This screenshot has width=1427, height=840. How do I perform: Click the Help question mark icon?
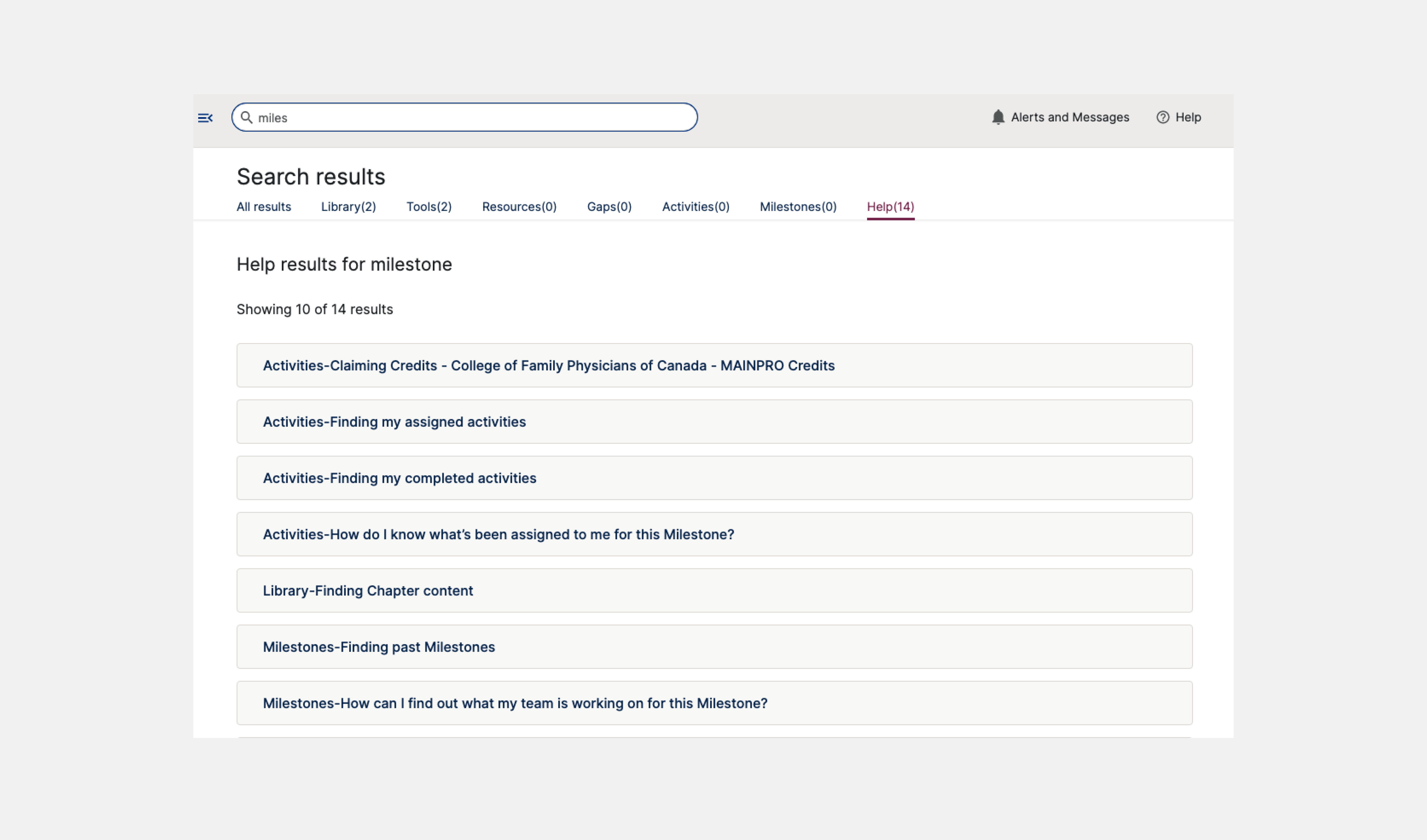1163,117
